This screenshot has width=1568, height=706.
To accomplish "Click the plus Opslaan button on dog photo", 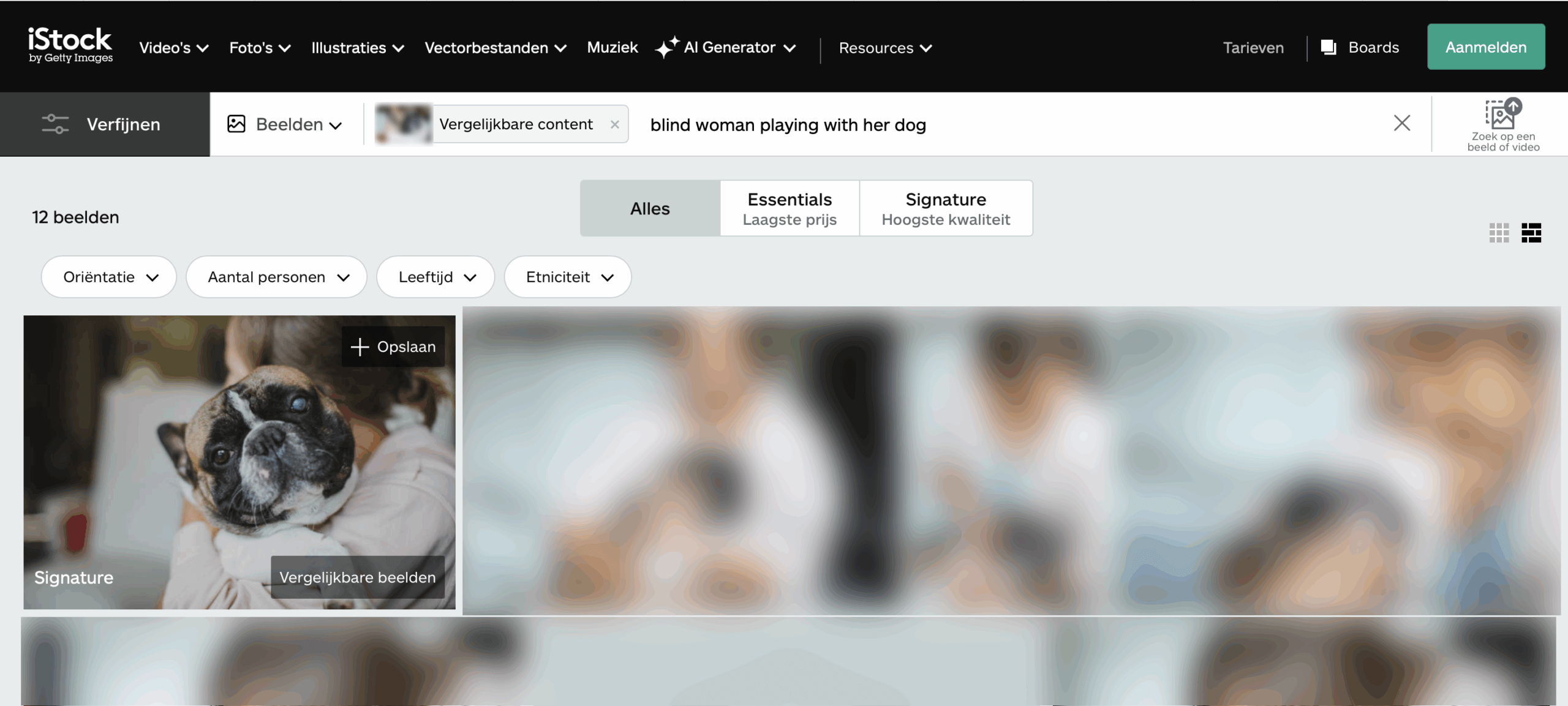I will pos(393,347).
